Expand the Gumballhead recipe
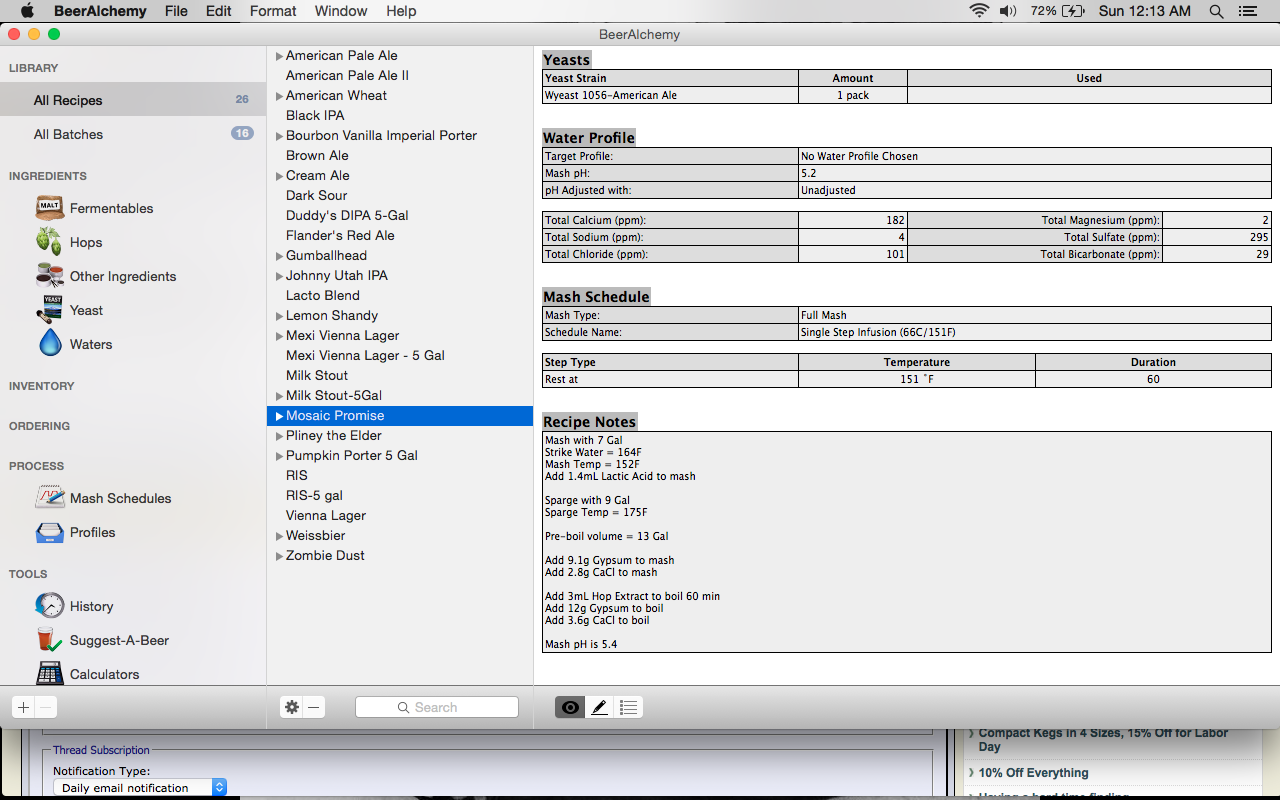This screenshot has height=800, width=1280. (279, 256)
